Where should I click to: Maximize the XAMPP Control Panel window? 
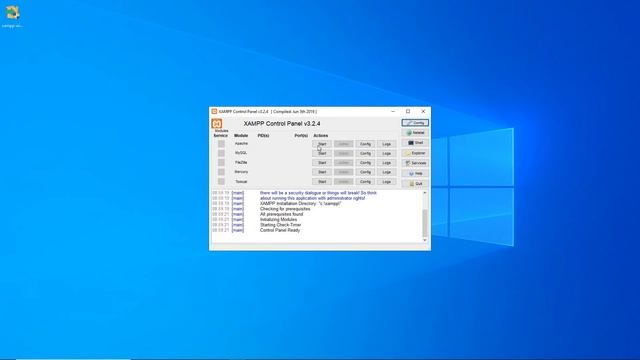pos(408,111)
